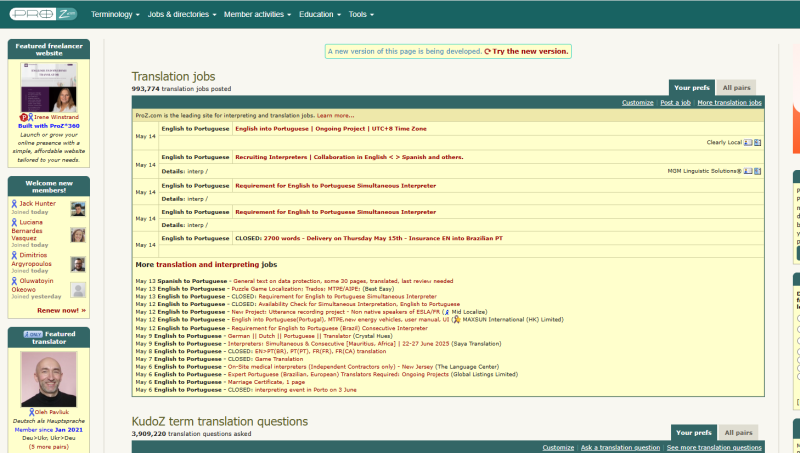Switch to All pairs tab for KudoZ questions

click(738, 433)
